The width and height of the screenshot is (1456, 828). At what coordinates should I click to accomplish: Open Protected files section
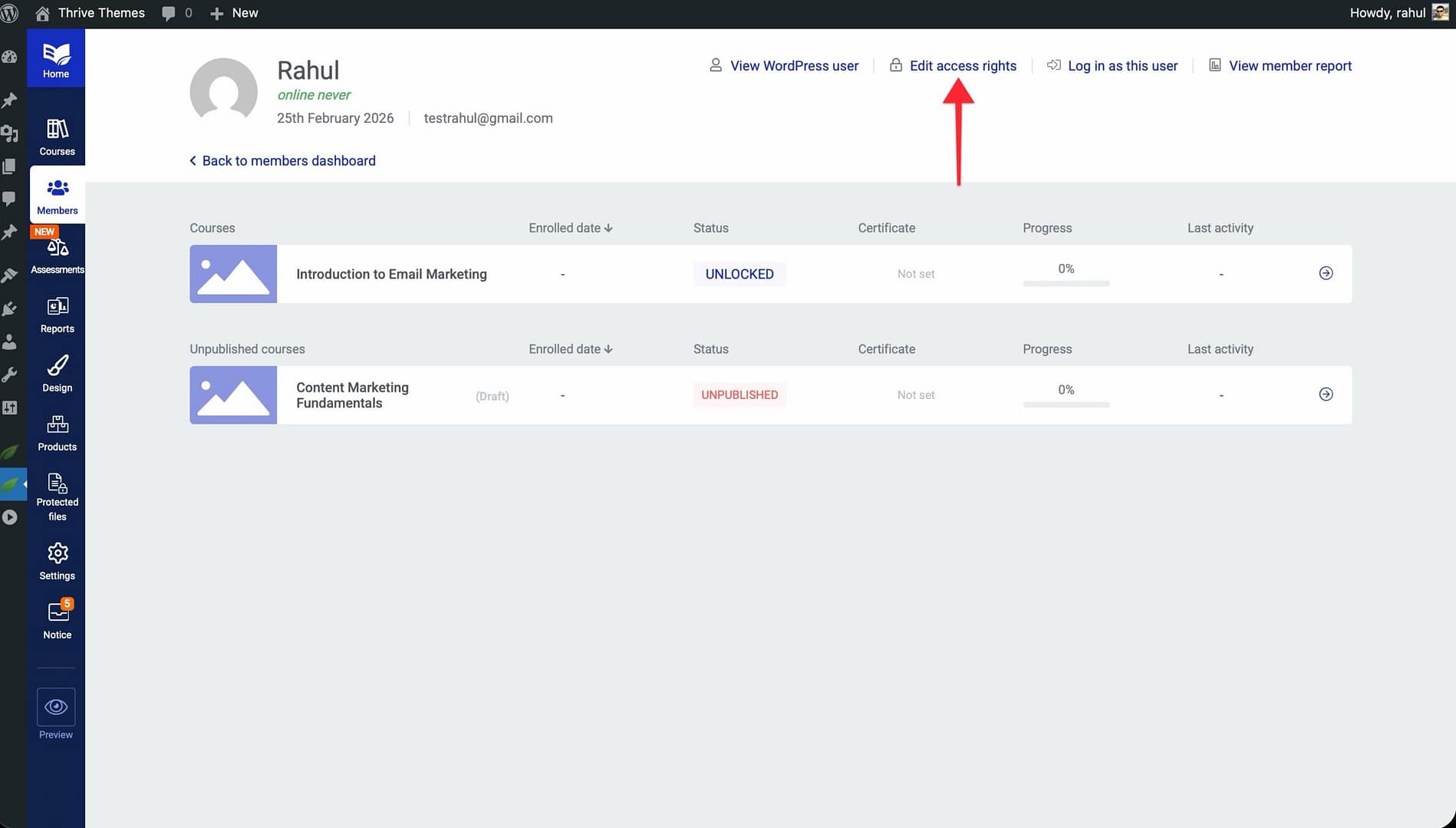click(x=57, y=496)
